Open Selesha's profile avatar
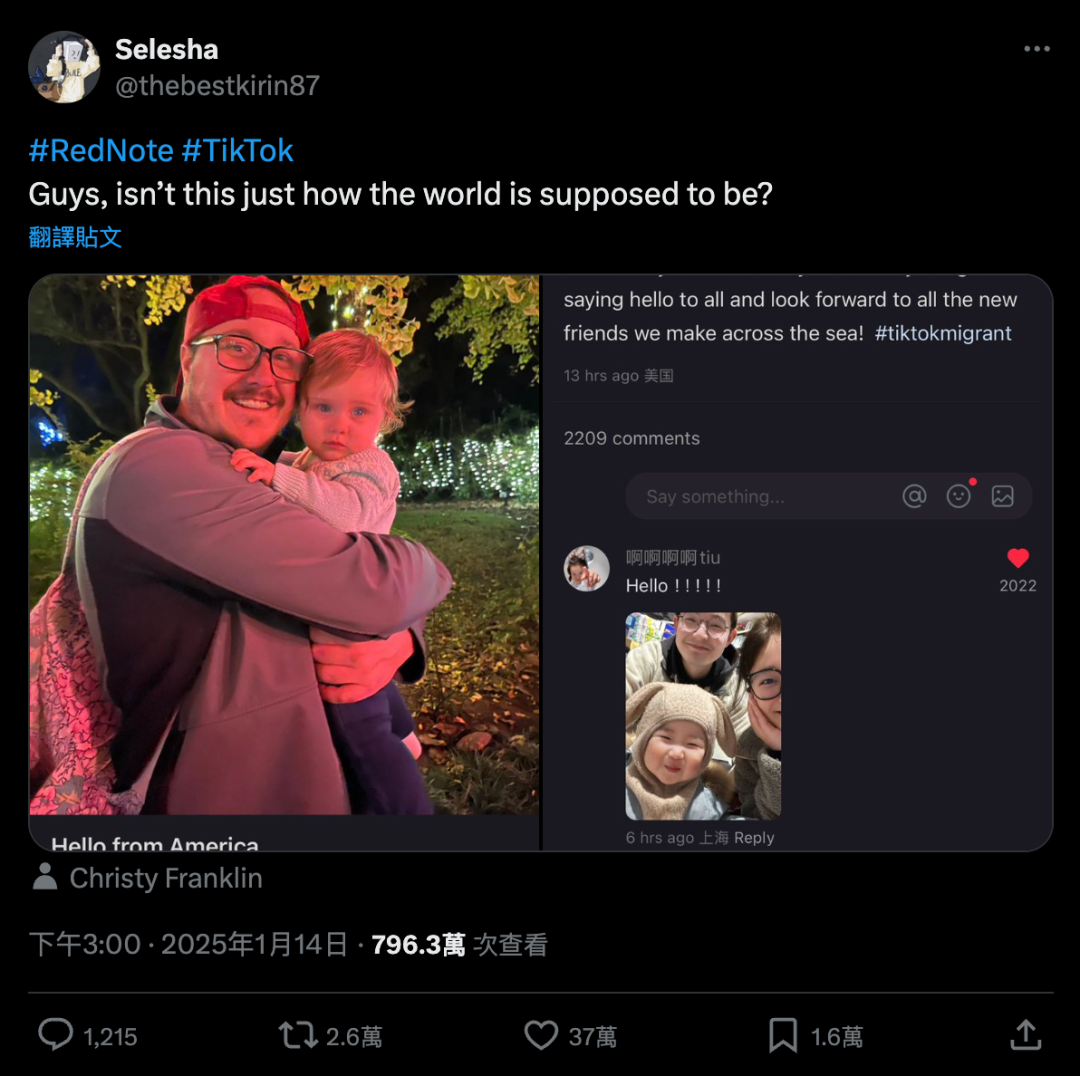Screen dimensions: 1080x1076 64,67
